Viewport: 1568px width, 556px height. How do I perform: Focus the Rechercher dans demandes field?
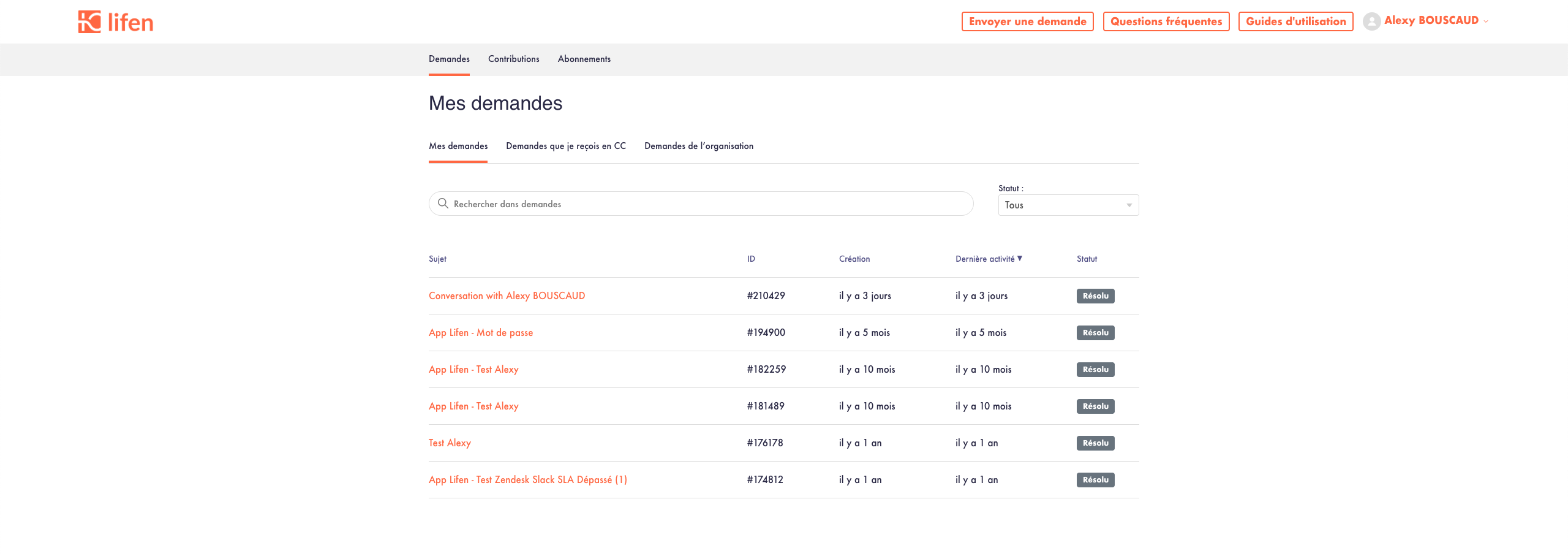coord(704,204)
